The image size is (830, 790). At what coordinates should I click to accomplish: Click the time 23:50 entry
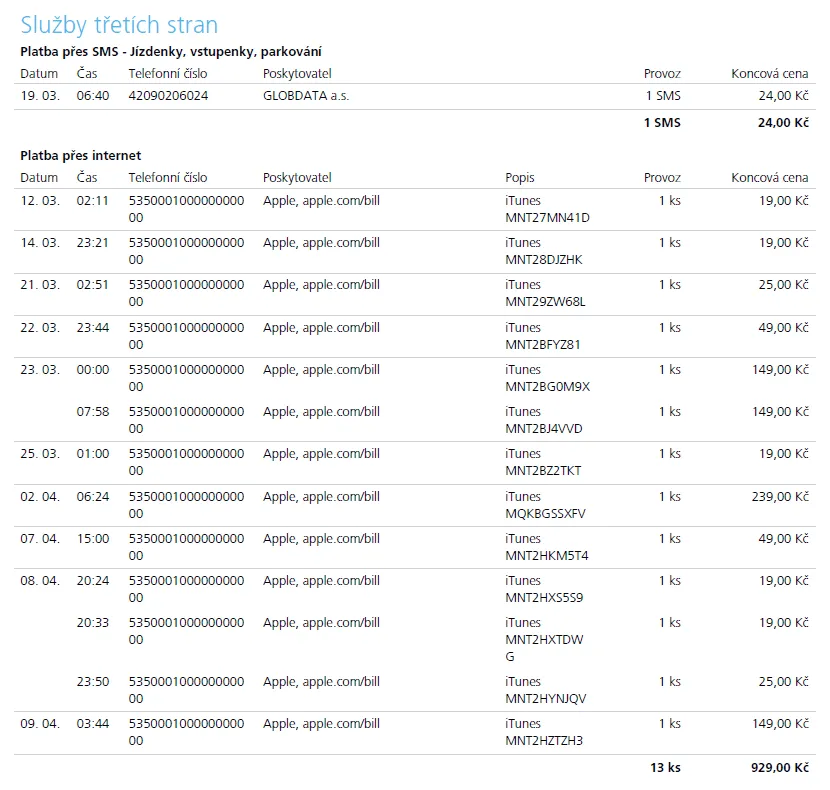coord(93,682)
